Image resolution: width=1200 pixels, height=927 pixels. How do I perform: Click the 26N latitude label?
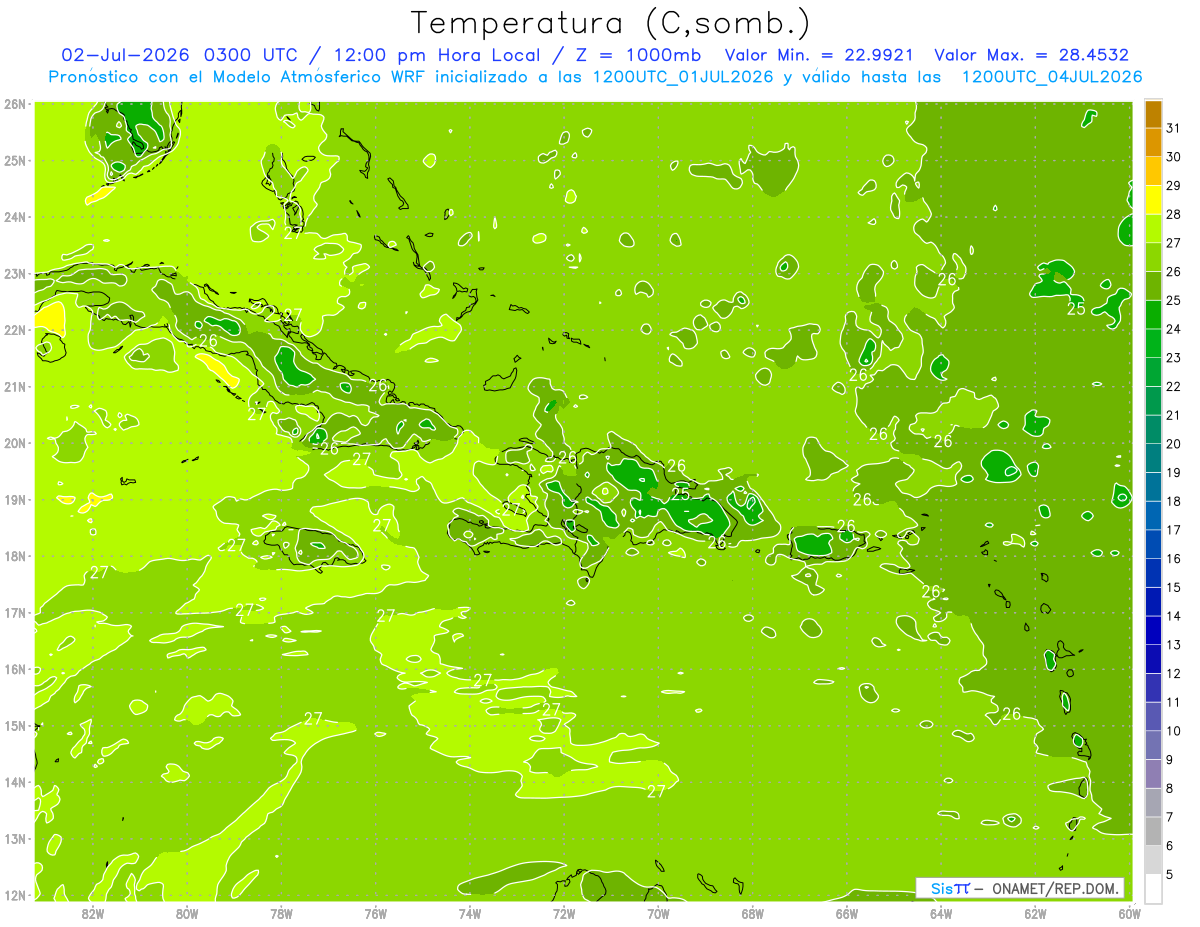click(x=15, y=104)
